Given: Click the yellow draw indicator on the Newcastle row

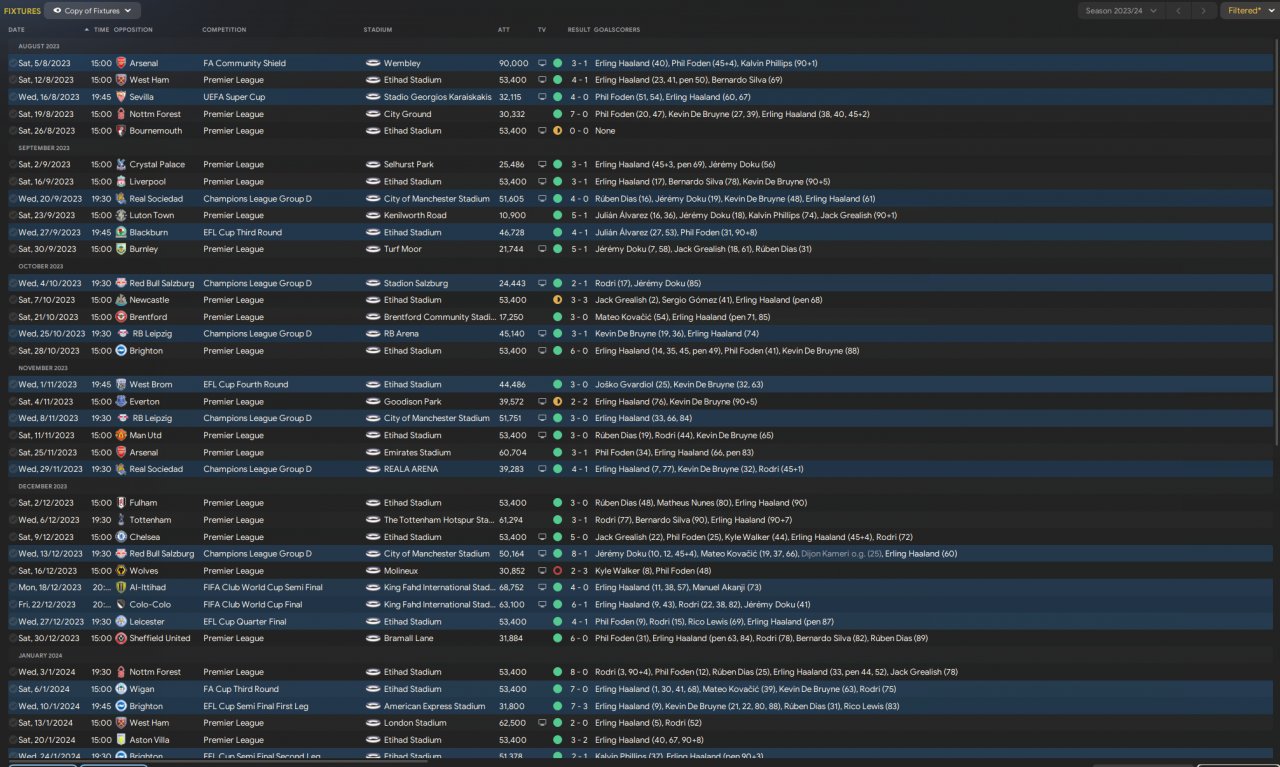Looking at the screenshot, I should [x=557, y=300].
